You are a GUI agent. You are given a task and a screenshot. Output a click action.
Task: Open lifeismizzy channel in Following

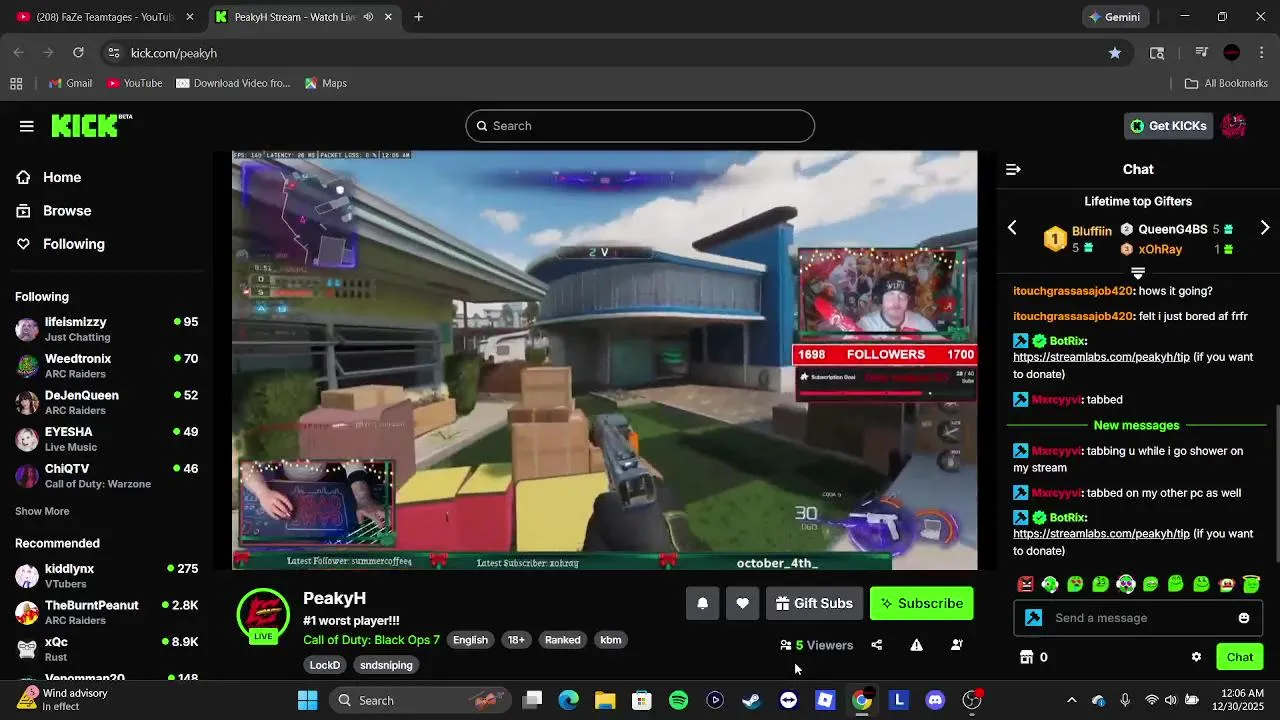(106, 329)
